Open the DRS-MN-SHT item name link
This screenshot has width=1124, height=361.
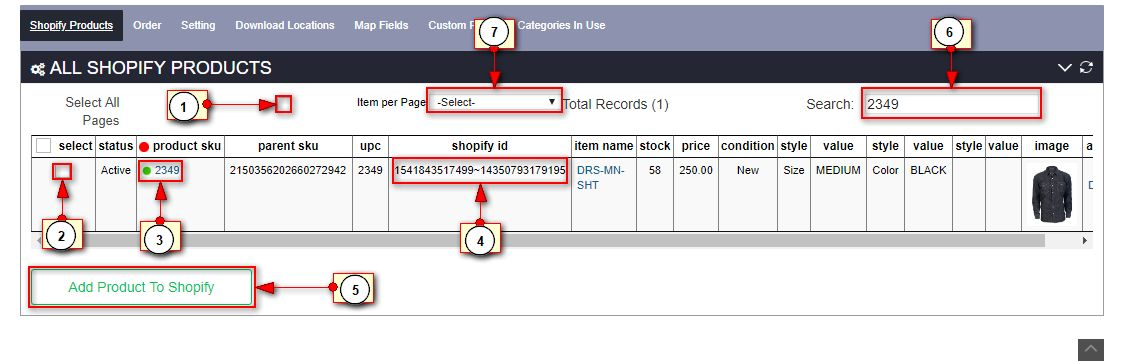[x=601, y=178]
